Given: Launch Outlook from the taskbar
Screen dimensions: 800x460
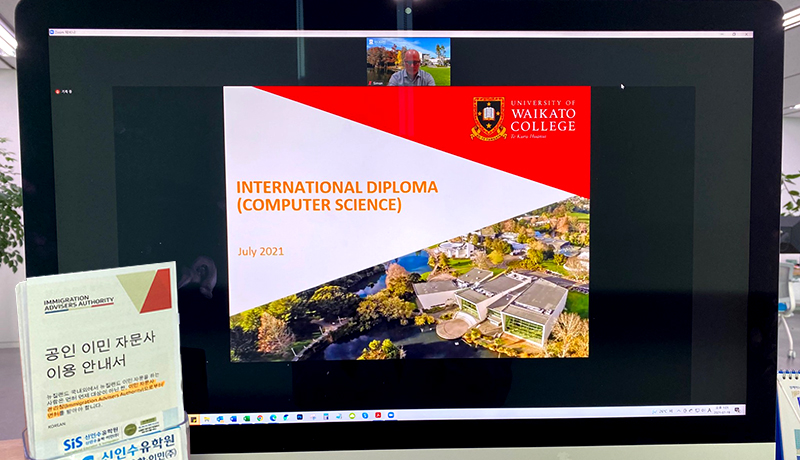Looking at the screenshot, I should coord(220,419).
